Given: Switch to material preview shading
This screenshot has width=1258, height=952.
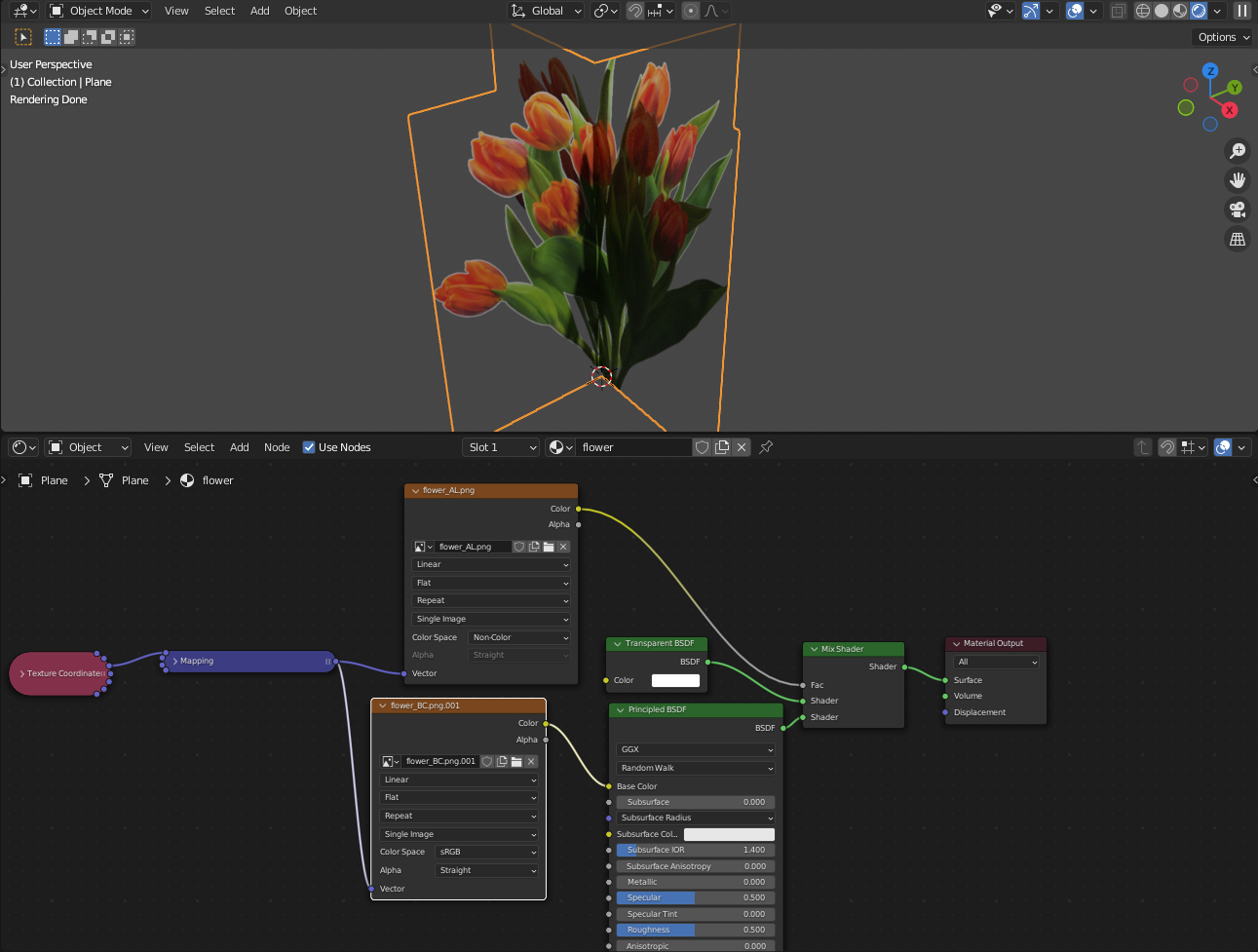Looking at the screenshot, I should 1180,11.
